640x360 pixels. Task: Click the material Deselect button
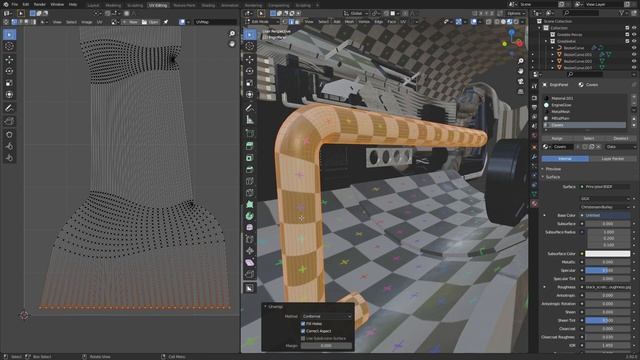point(620,139)
